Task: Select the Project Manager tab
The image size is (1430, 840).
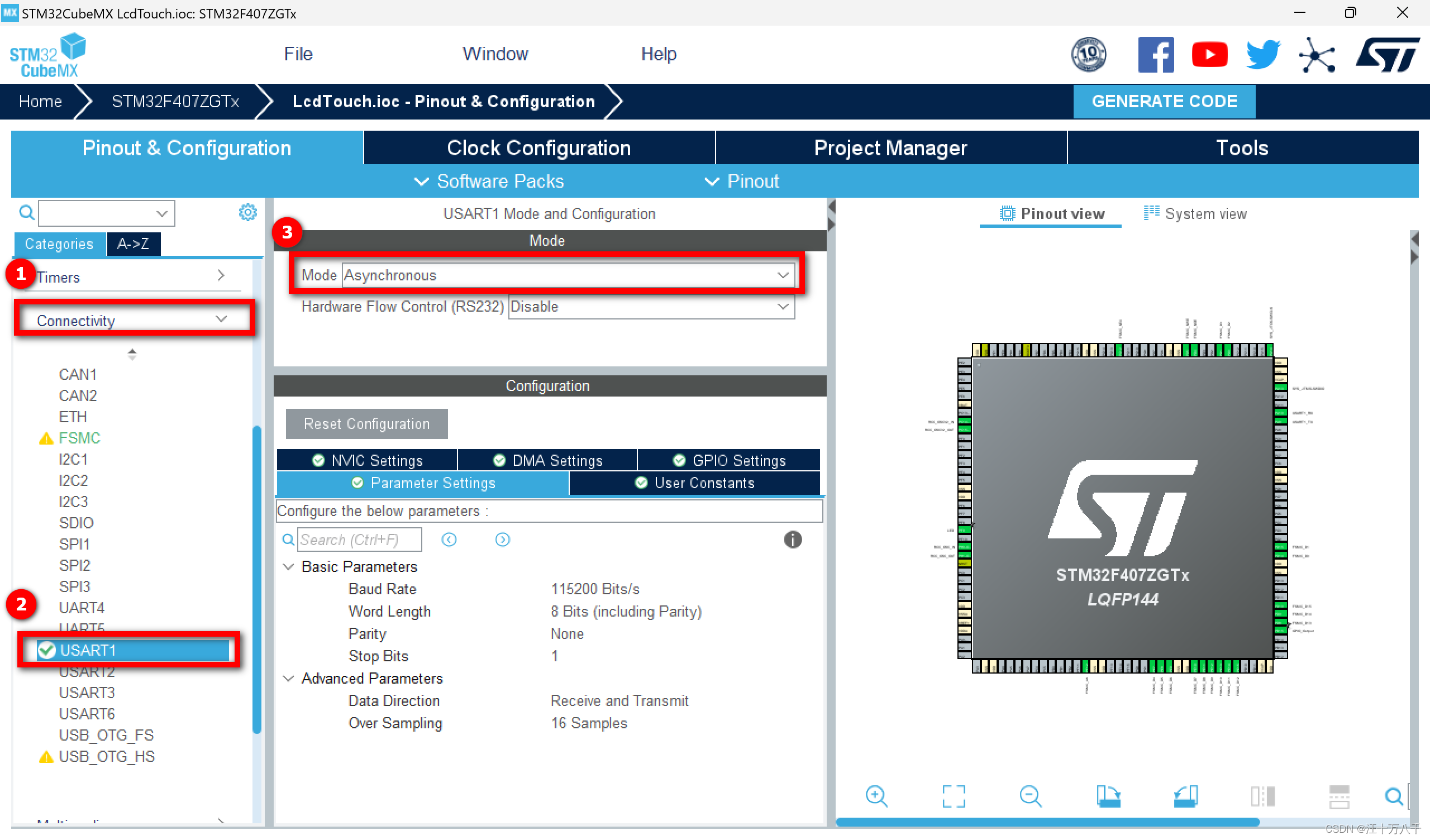Action: (890, 147)
